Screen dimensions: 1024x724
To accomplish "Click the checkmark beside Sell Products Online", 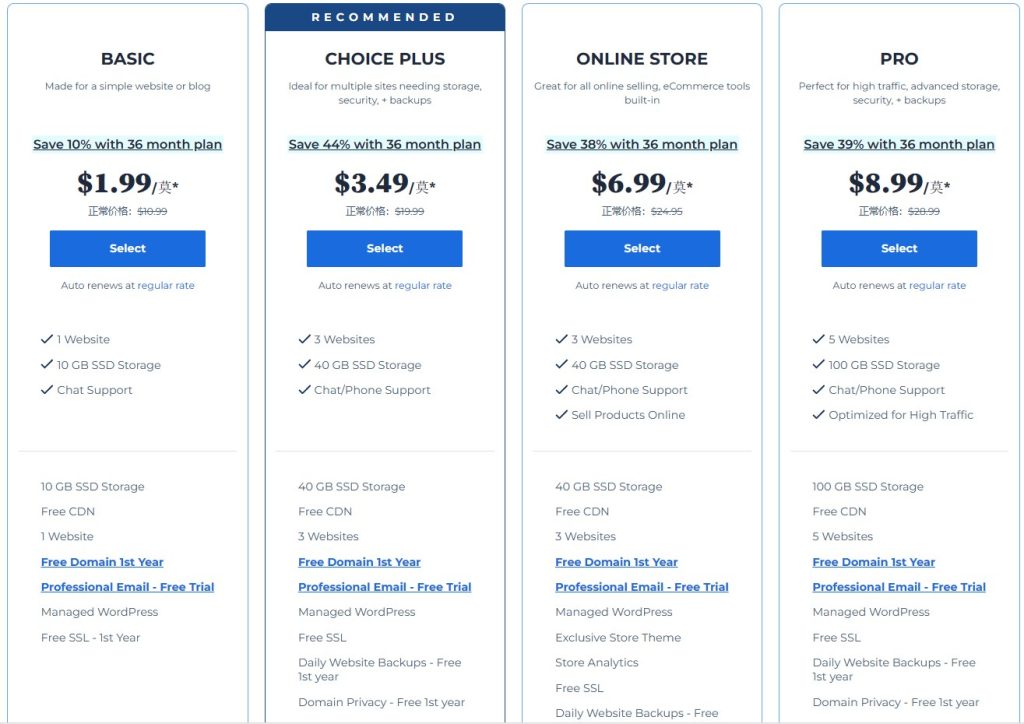I will coord(561,415).
